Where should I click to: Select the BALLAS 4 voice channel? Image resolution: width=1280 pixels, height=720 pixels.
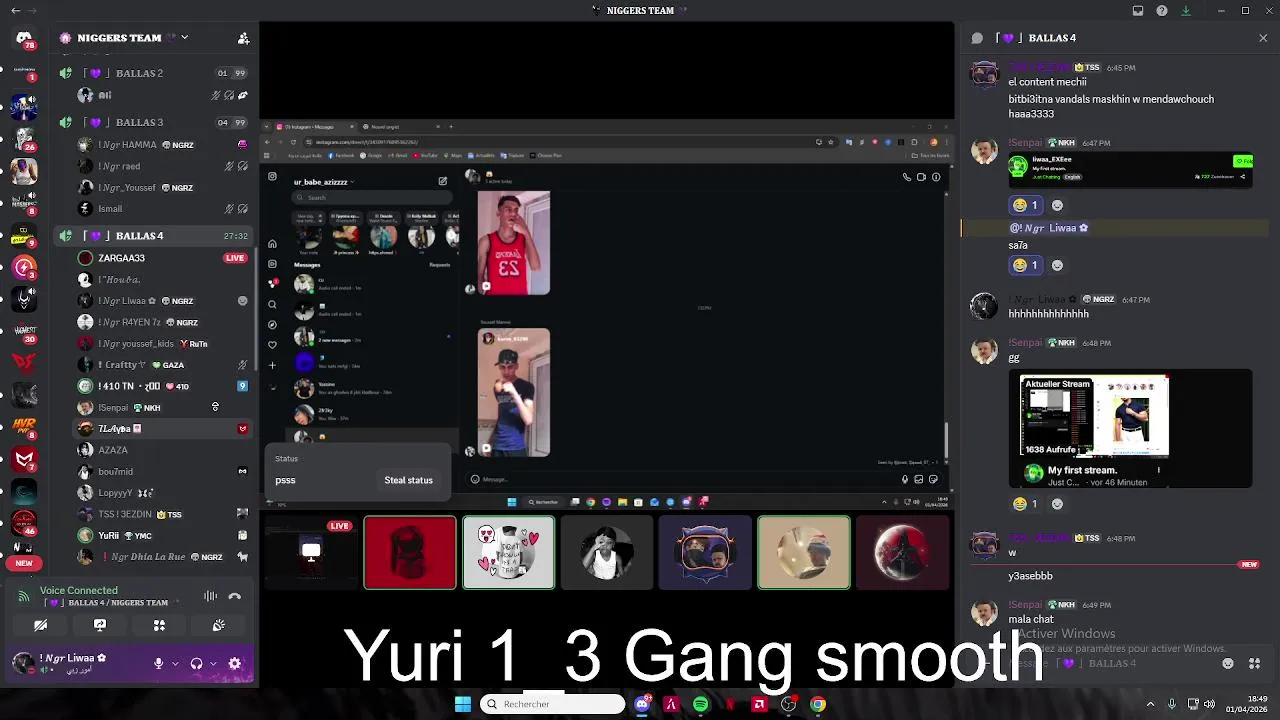[x=153, y=236]
